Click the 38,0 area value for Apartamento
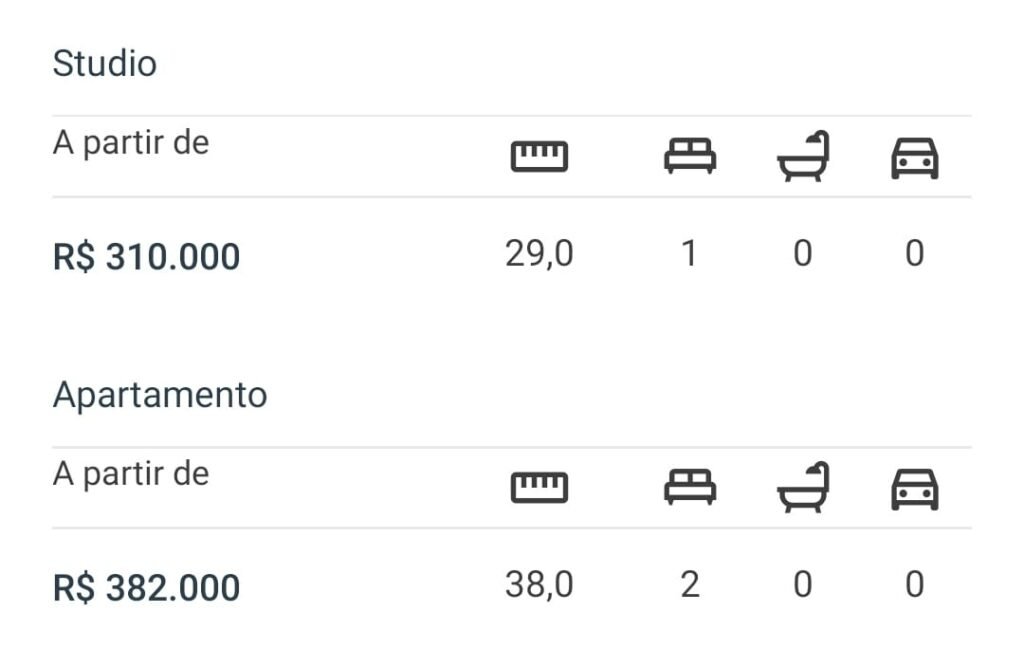 tap(539, 585)
